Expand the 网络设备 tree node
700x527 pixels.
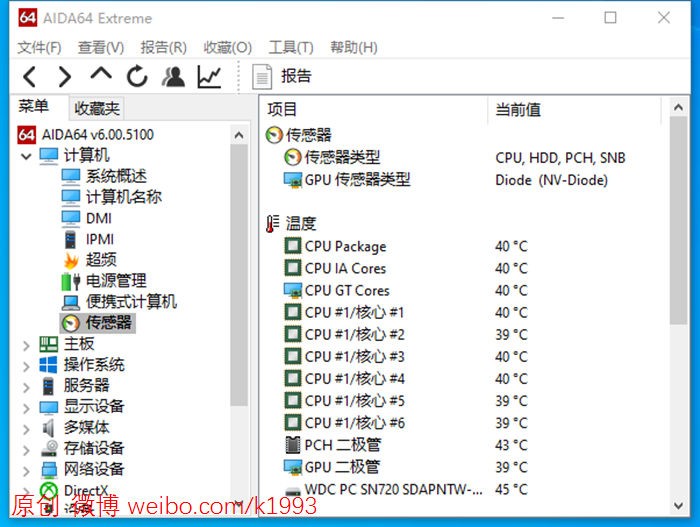[x=26, y=471]
